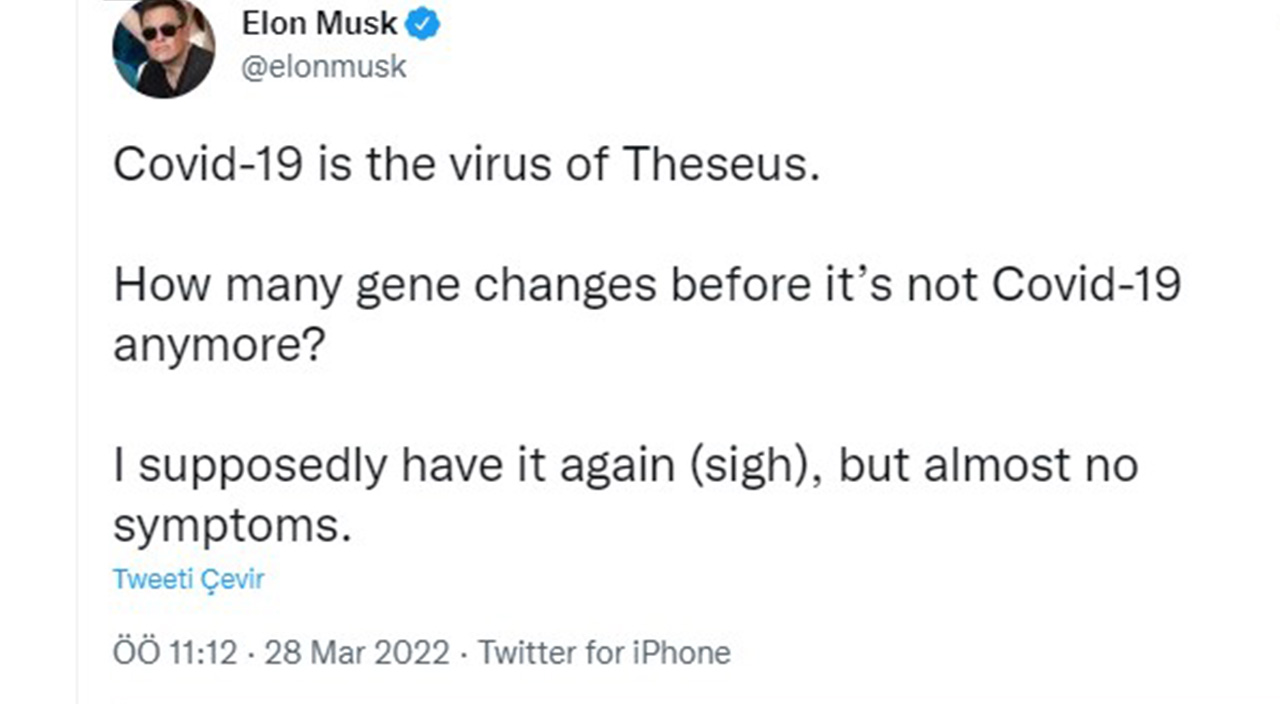Click the first line of the tweet text

tap(467, 163)
